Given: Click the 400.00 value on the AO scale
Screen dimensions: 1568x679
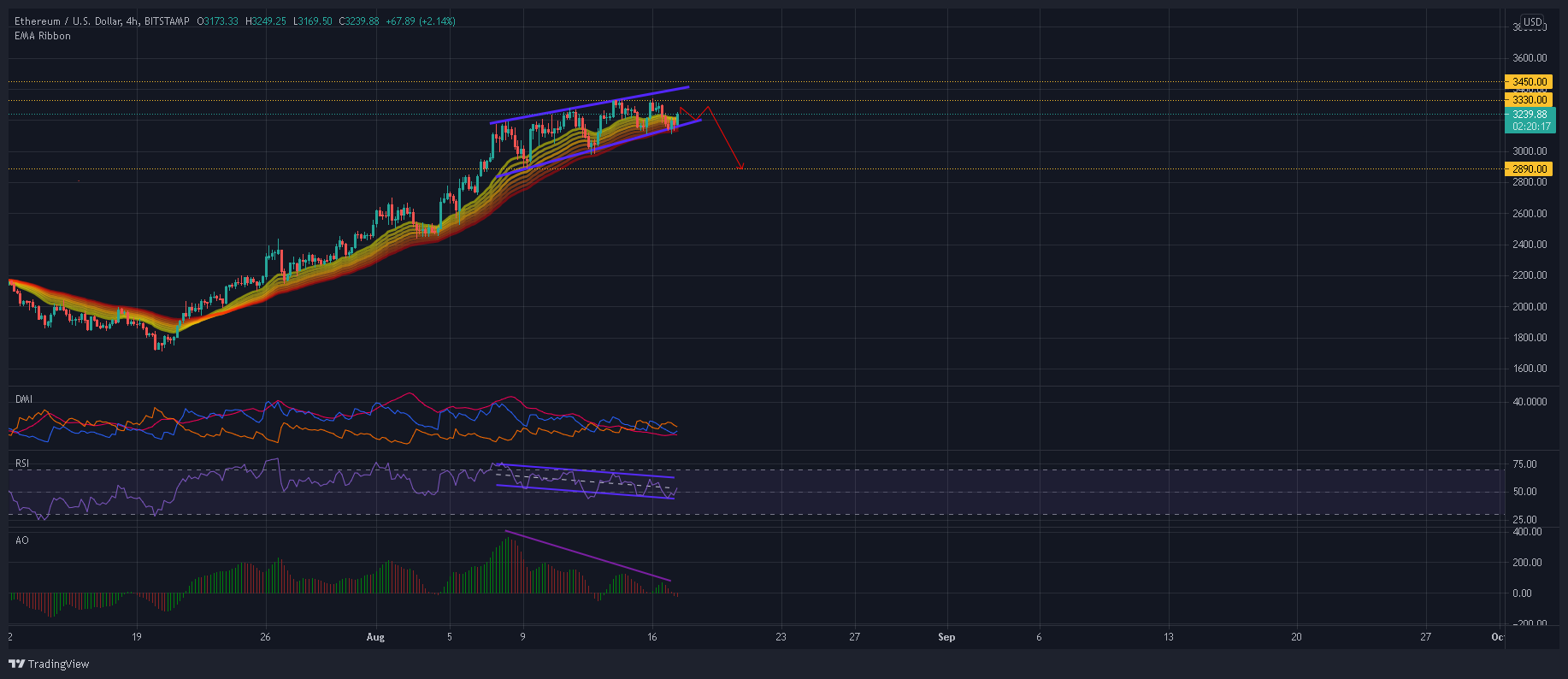Looking at the screenshot, I should click(x=1527, y=532).
